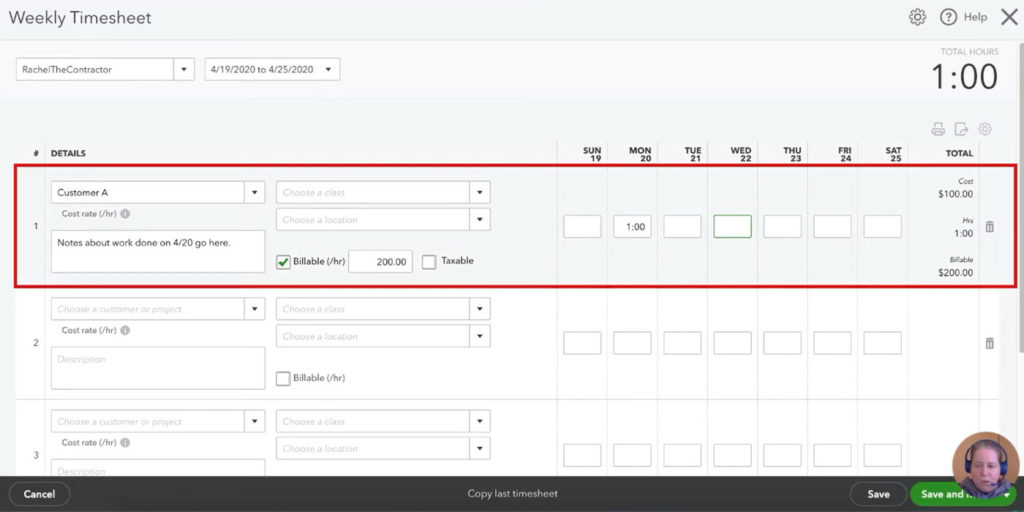Click the Help question mark icon
Viewport: 1024px width, 512px height.
click(948, 17)
